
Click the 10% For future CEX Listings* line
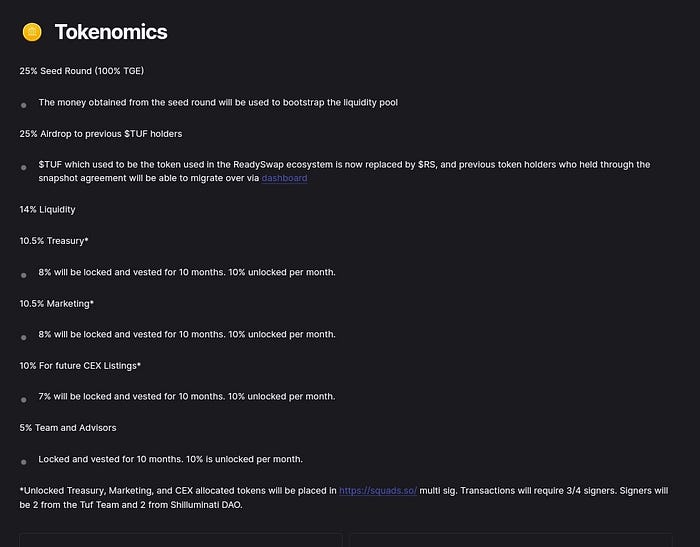click(x=80, y=365)
